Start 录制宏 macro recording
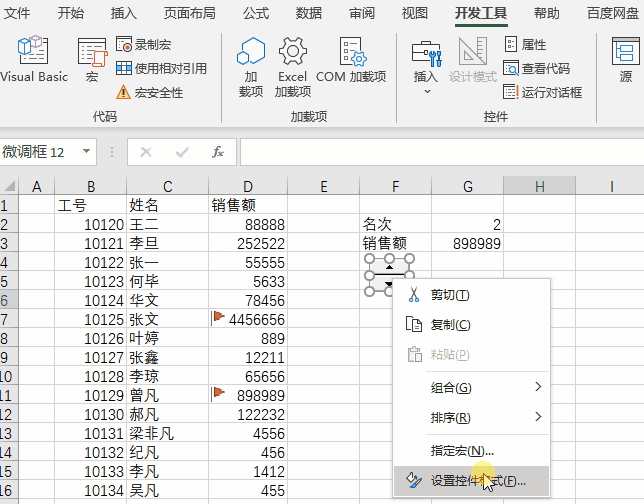This screenshot has width=644, height=504. 143,44
